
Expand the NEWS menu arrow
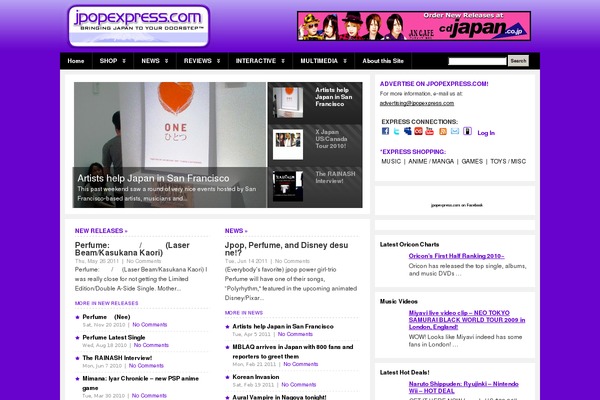[166, 61]
